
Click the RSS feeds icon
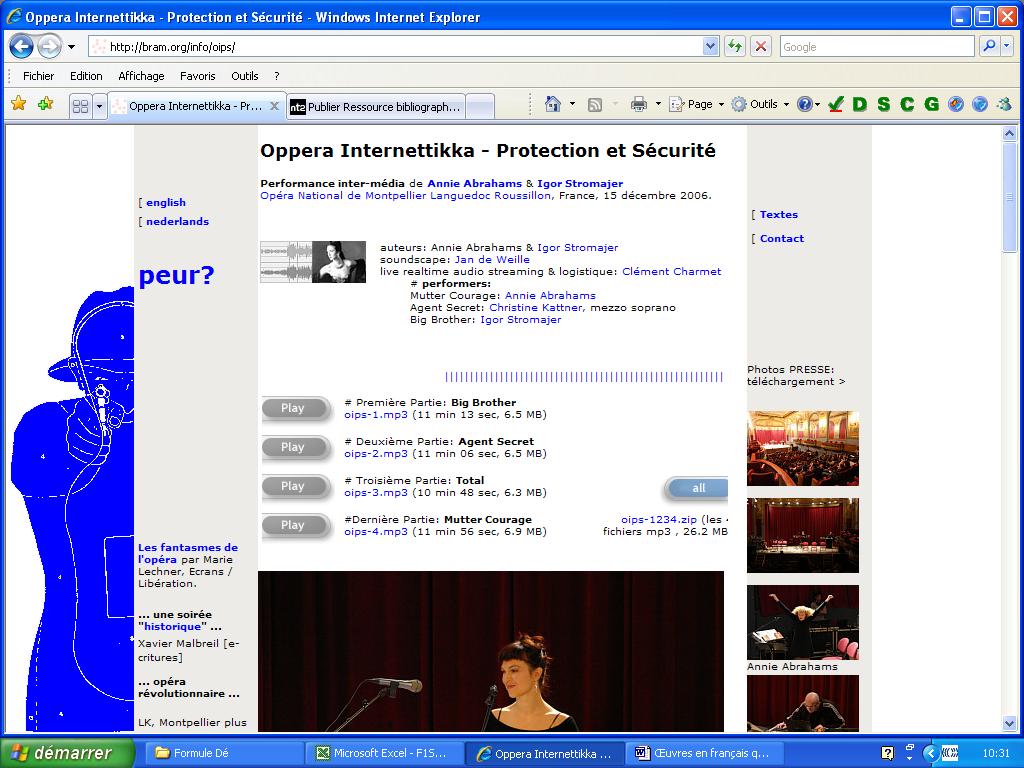click(594, 104)
